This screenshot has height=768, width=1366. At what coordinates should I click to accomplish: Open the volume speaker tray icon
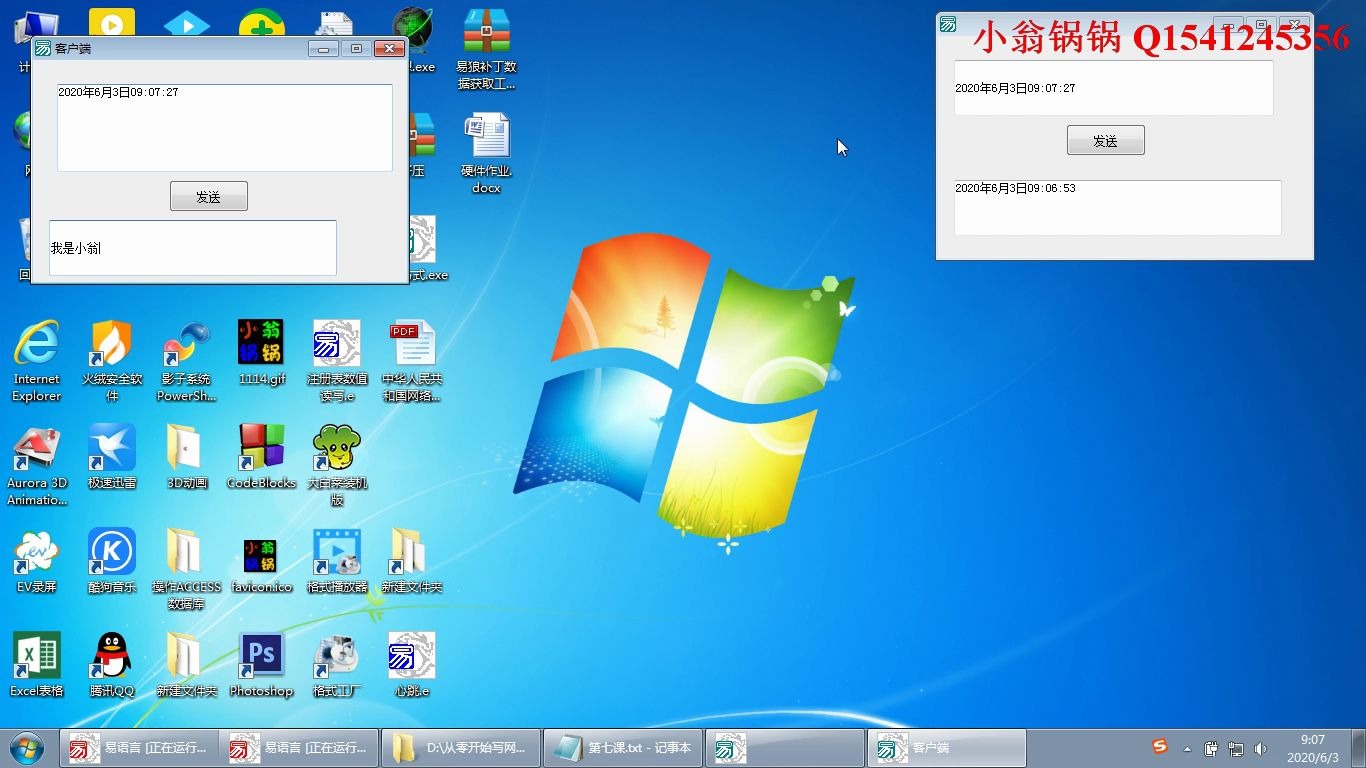pyautogui.click(x=1260, y=748)
